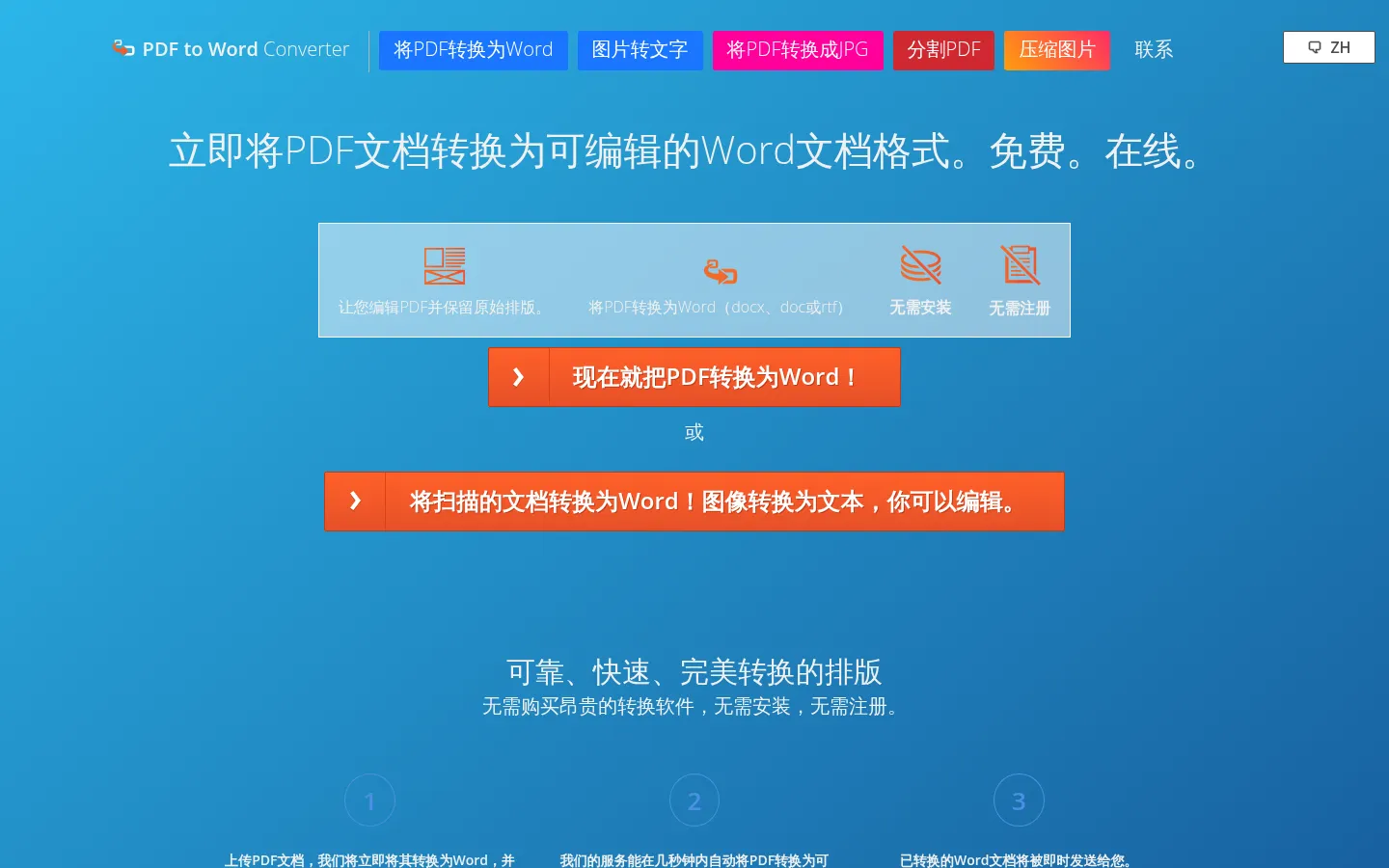This screenshot has height=868, width=1389.
Task: Open the ZH language selector
Action: (1328, 47)
